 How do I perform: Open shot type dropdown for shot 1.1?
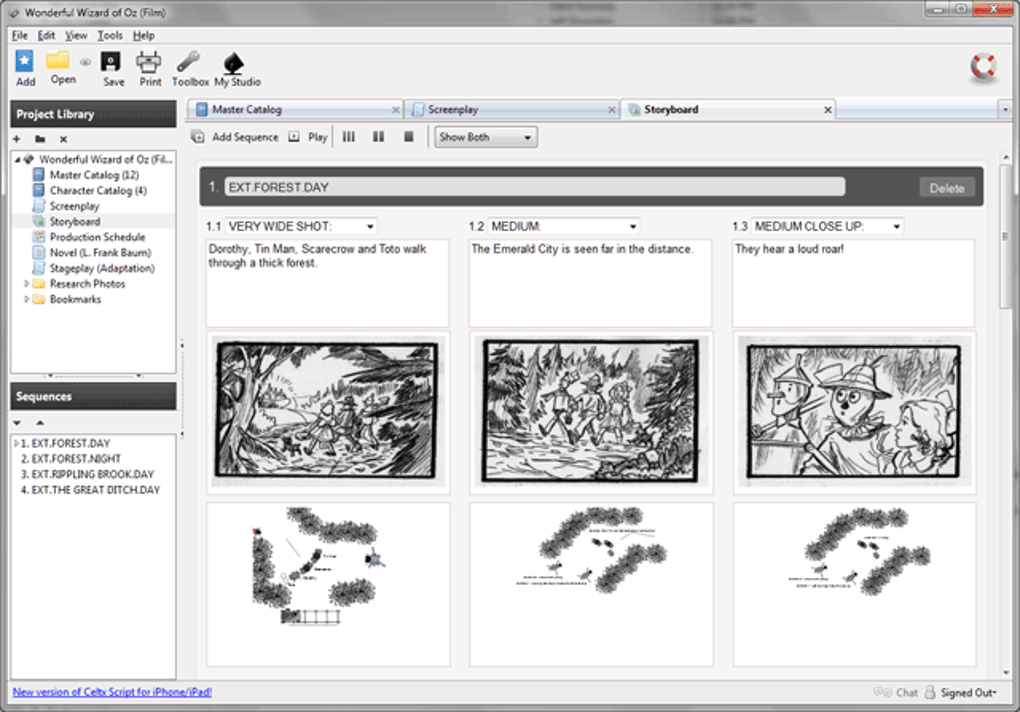pyautogui.click(x=369, y=226)
